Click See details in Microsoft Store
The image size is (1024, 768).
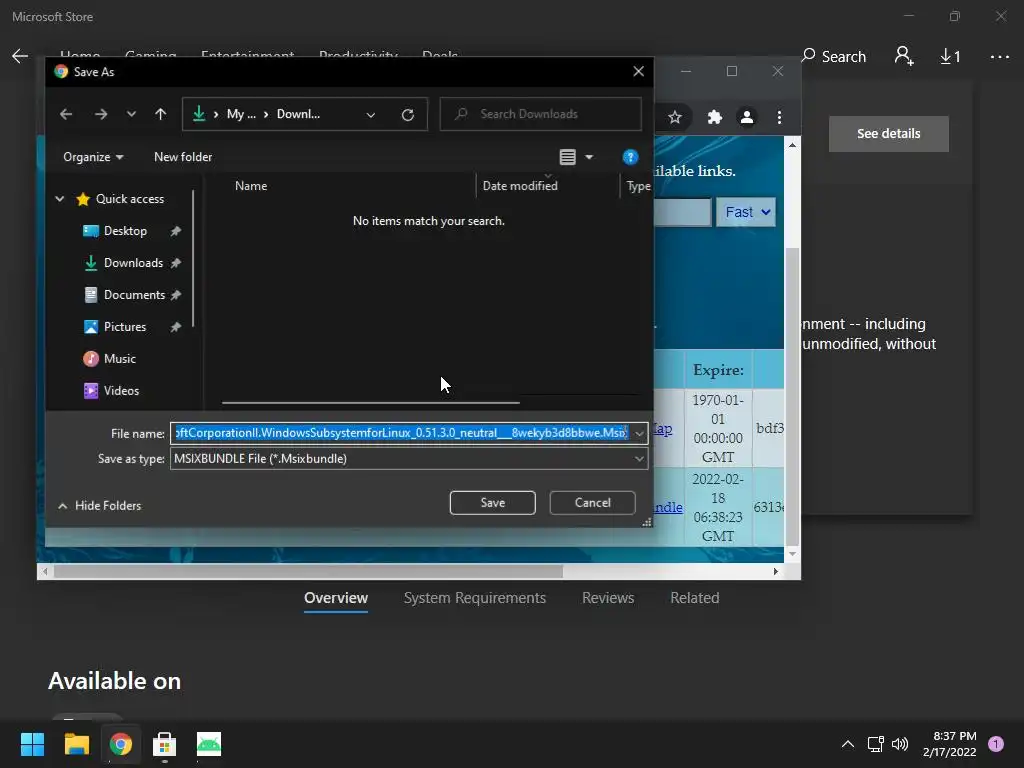888,133
